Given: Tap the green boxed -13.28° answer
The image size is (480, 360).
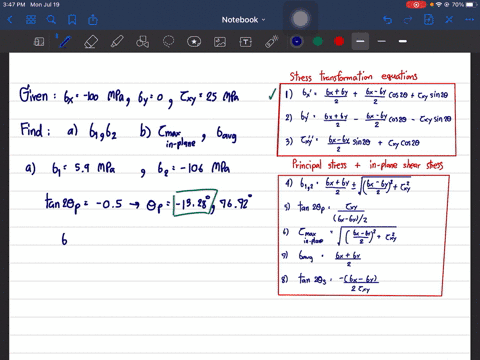Looking at the screenshot, I should 195,203.
